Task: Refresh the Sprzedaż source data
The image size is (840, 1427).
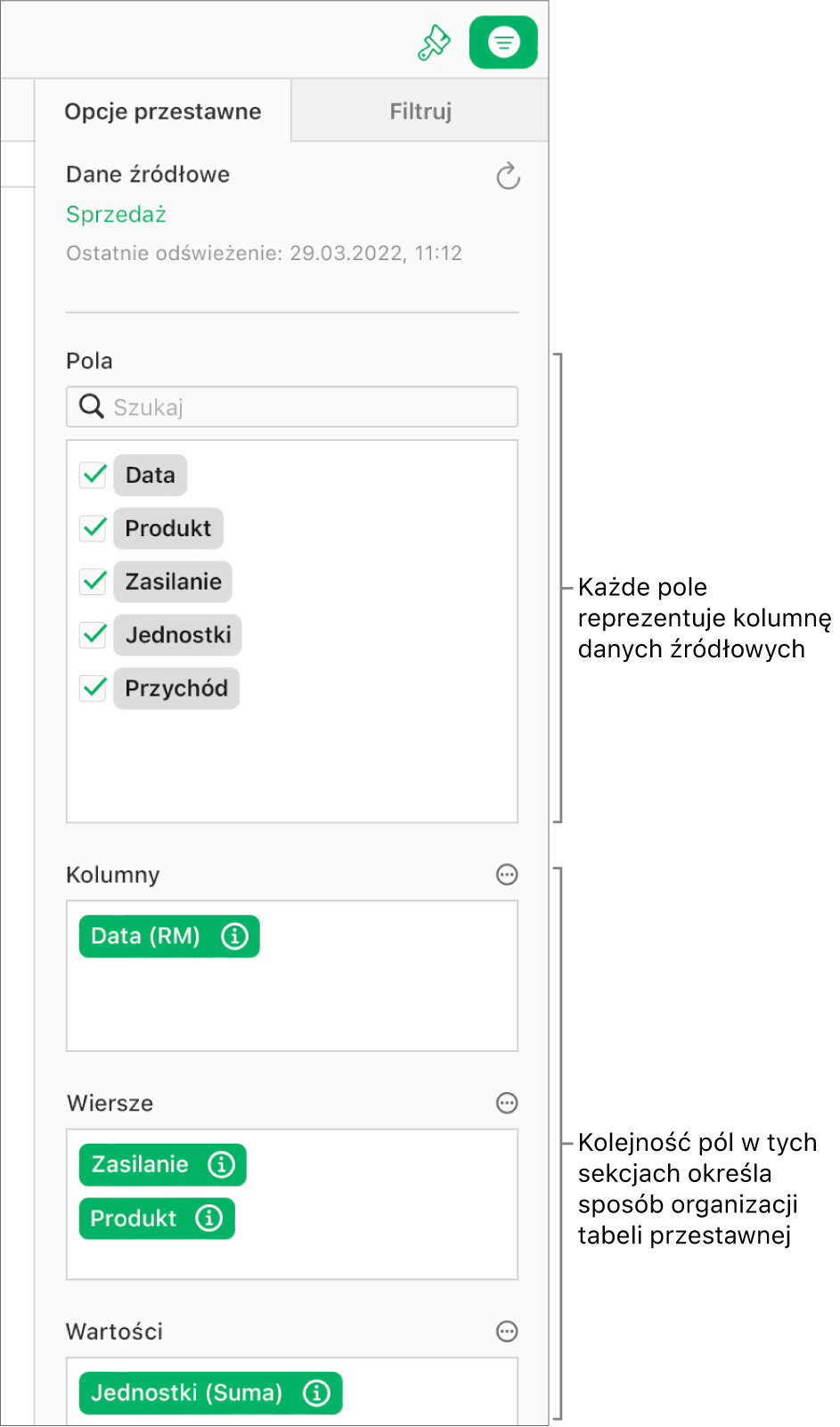Action: pos(507,176)
